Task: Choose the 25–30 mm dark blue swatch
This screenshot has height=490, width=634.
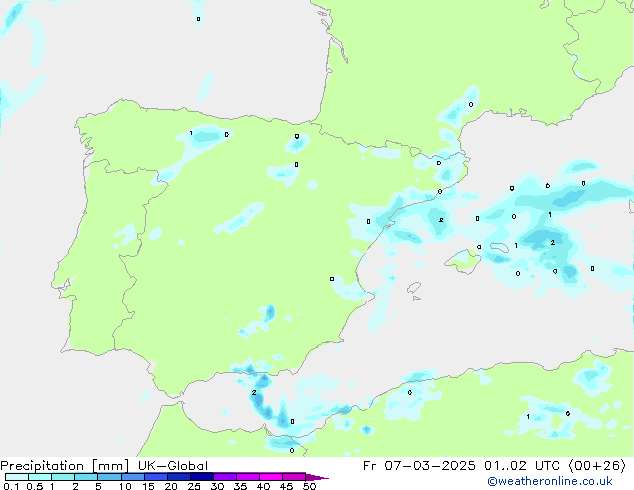Action: (201, 477)
